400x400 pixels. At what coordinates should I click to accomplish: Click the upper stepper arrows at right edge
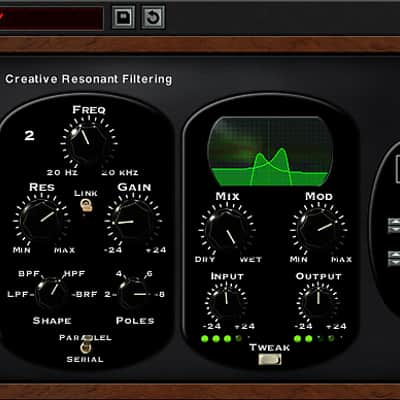pos(394,225)
